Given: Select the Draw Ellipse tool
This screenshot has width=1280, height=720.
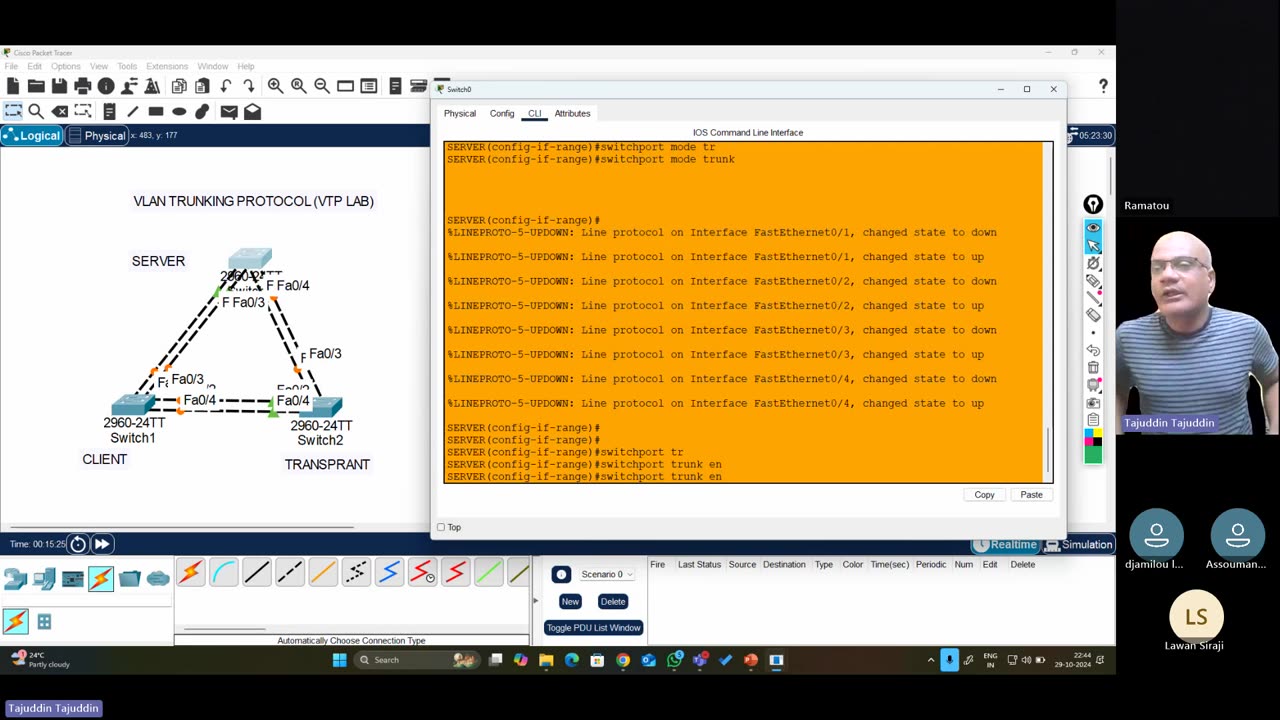Looking at the screenshot, I should pyautogui.click(x=179, y=111).
